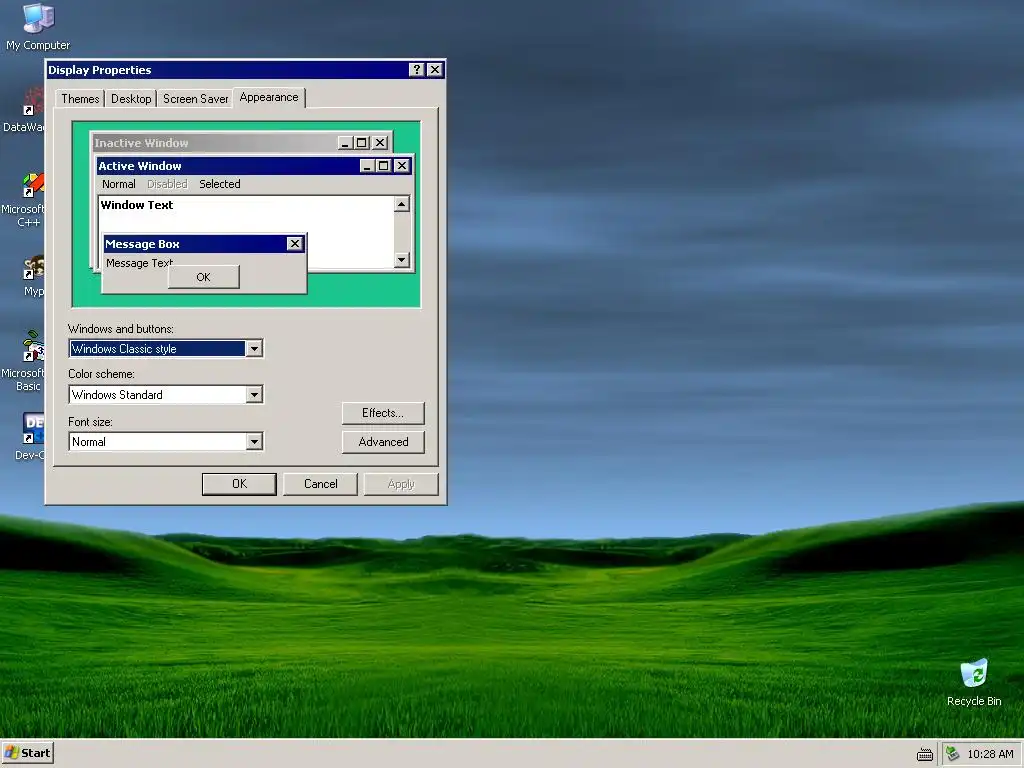Click the Active Window preview title bar

(254, 166)
